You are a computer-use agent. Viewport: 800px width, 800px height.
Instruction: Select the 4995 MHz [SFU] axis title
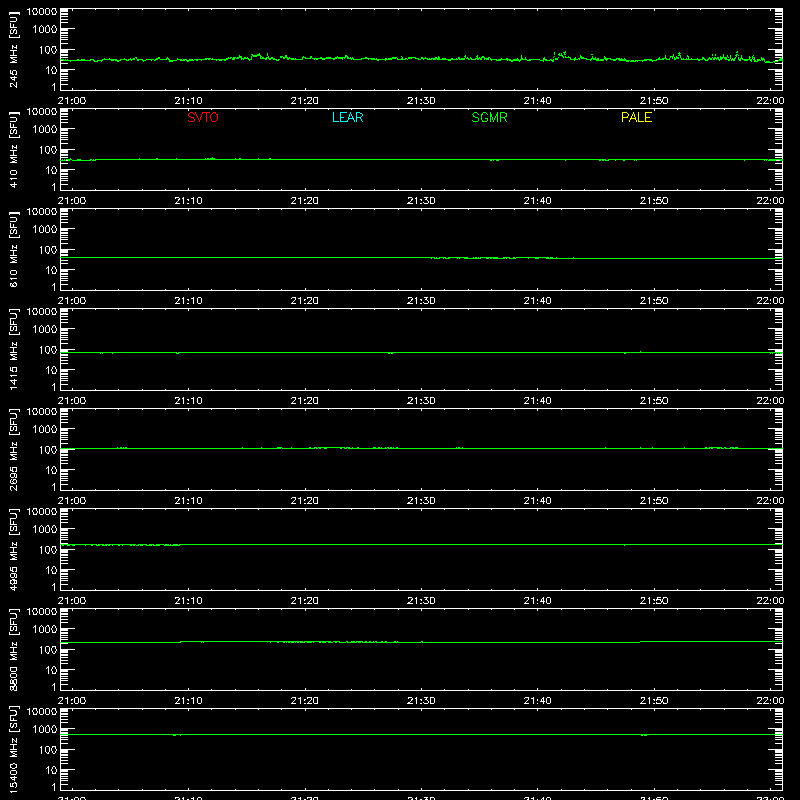point(13,549)
